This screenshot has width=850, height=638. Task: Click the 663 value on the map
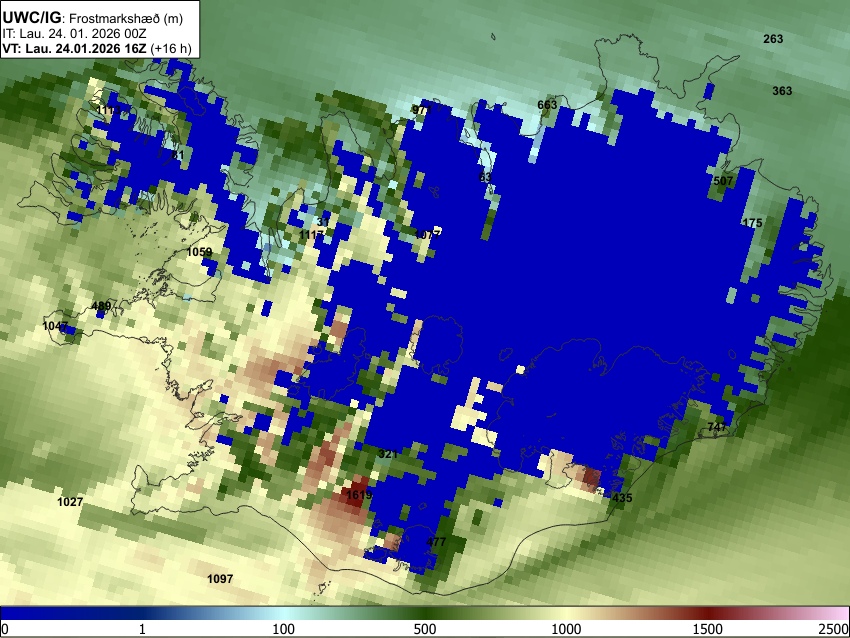coord(547,105)
